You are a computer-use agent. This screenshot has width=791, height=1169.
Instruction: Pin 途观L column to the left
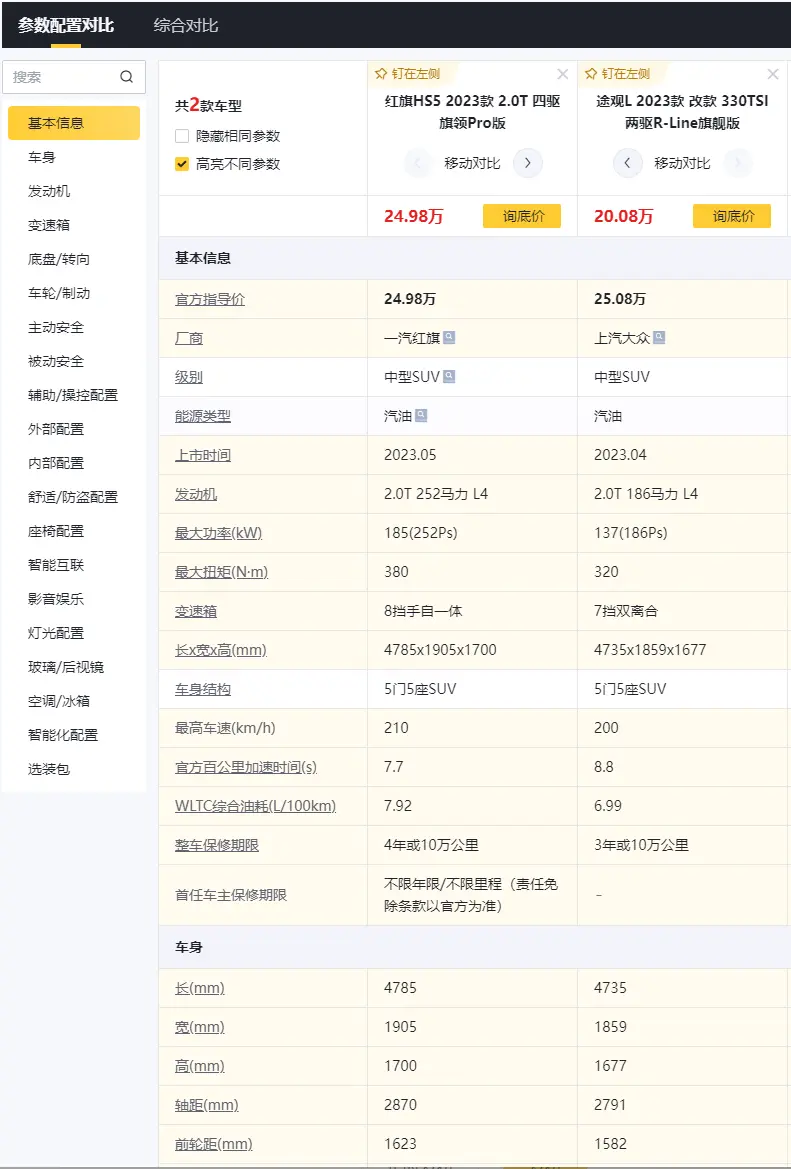pyautogui.click(x=617, y=74)
